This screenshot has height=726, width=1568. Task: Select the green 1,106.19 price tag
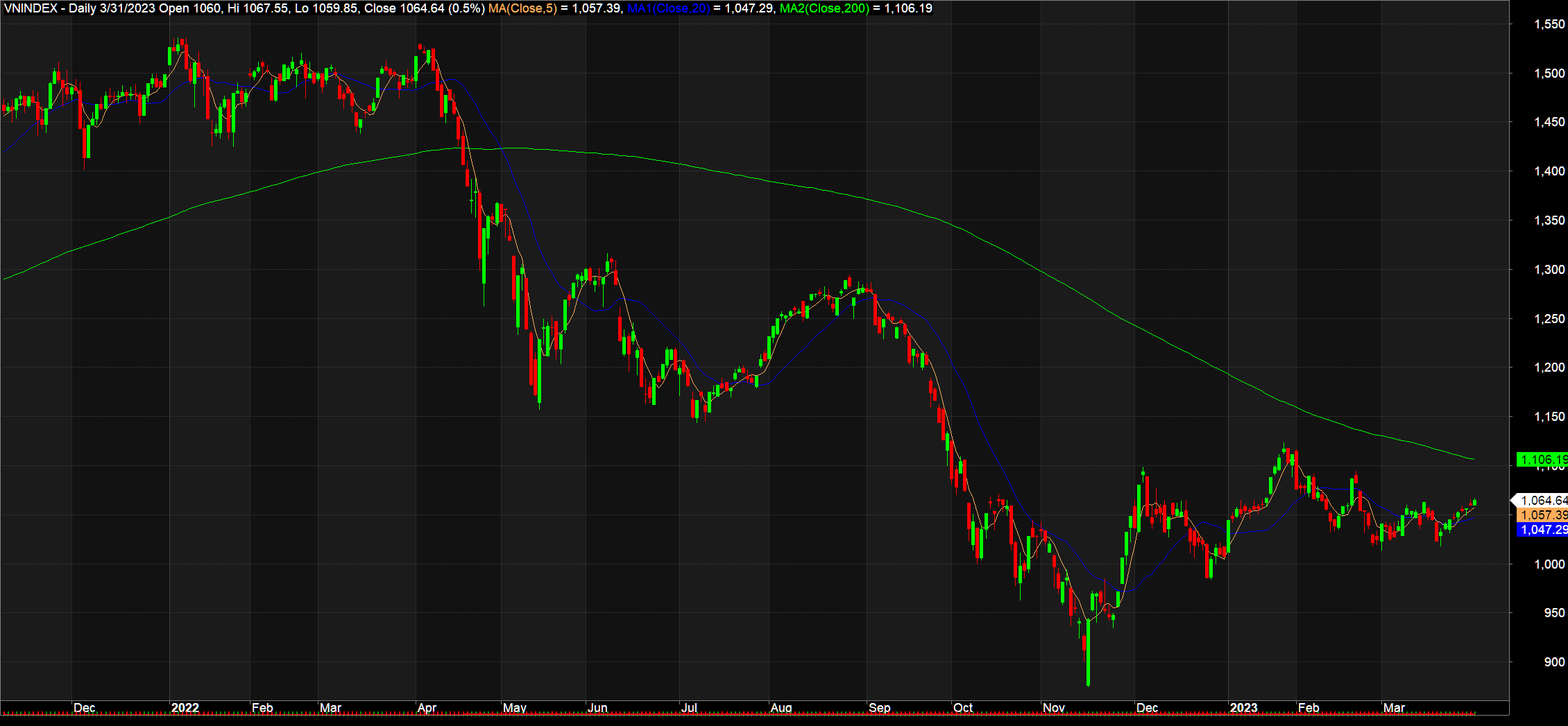[1542, 460]
